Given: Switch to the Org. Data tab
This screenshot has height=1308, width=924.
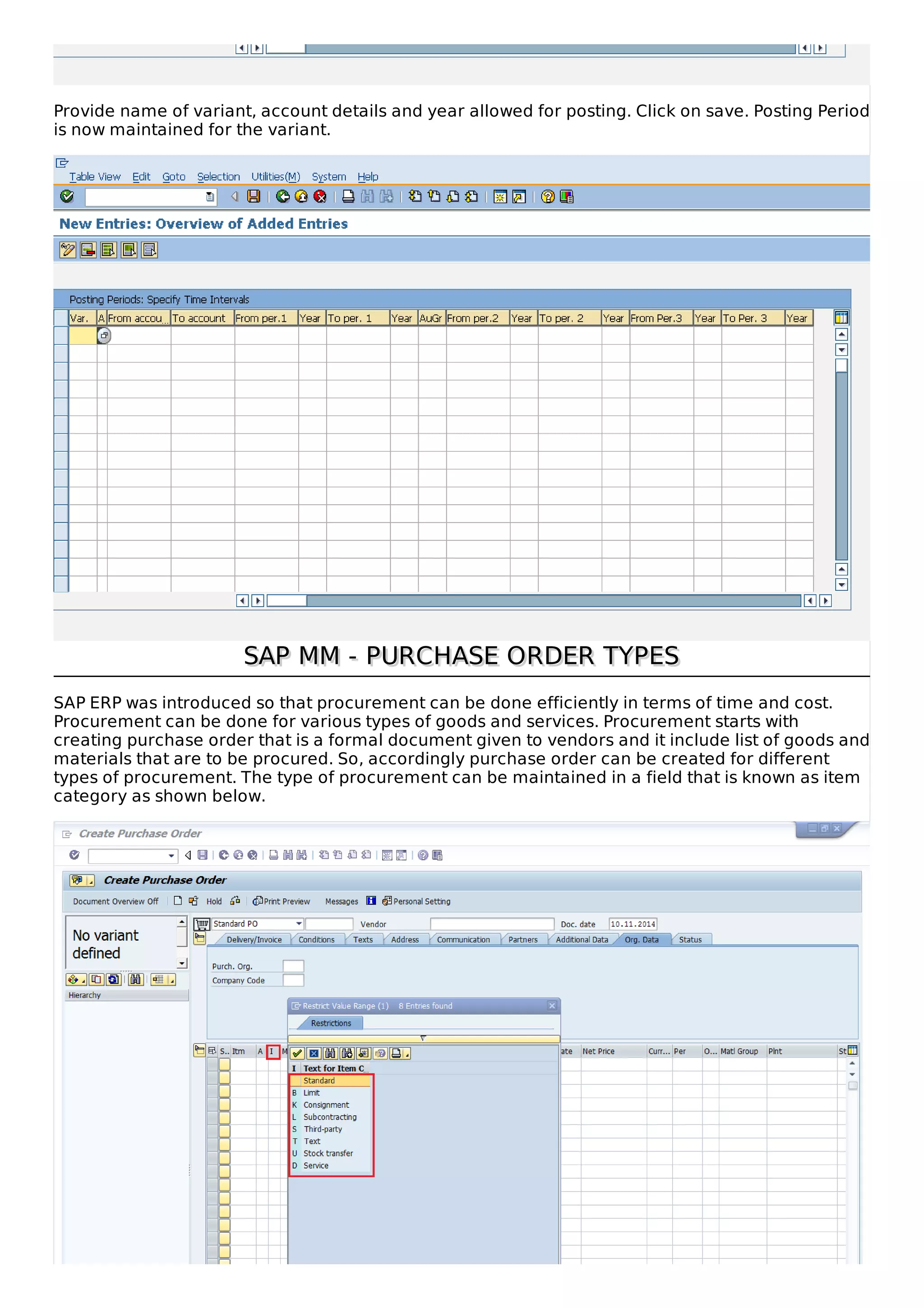Looking at the screenshot, I should point(641,939).
